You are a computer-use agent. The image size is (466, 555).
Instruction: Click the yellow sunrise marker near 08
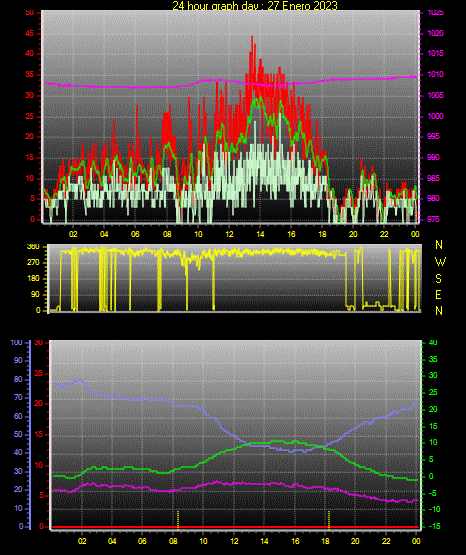[x=178, y=520]
